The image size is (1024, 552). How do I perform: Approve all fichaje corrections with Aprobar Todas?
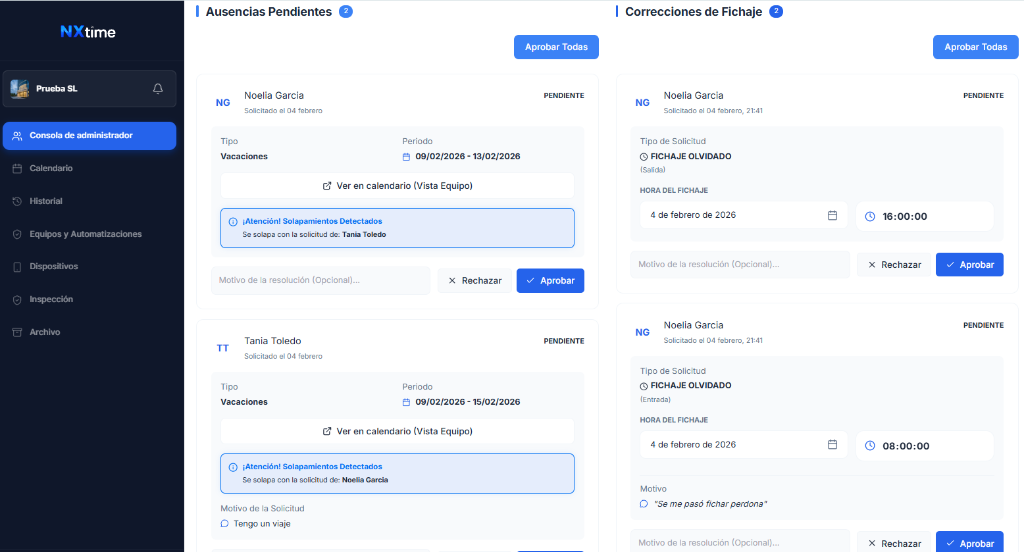pyautogui.click(x=976, y=47)
